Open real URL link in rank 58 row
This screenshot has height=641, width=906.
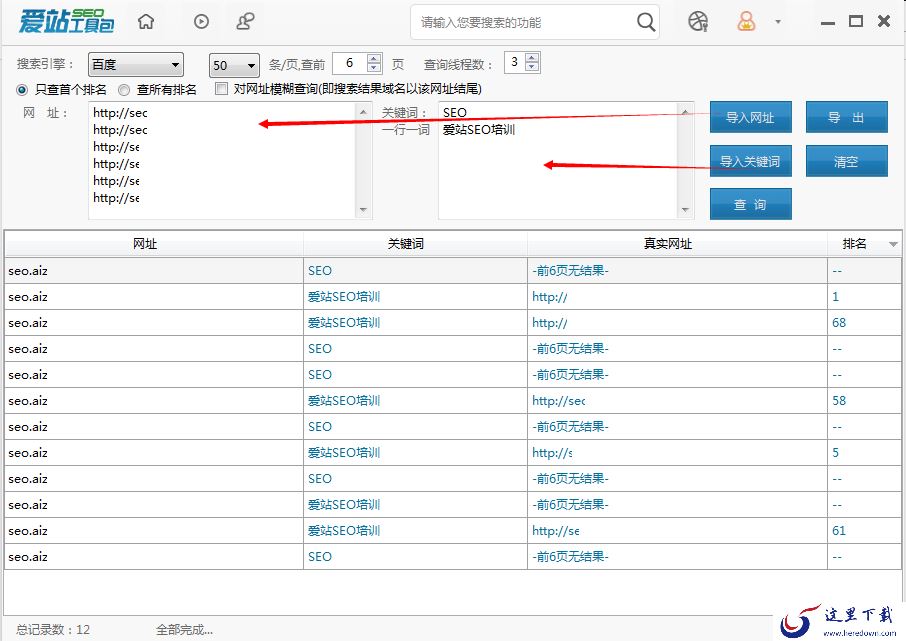[x=559, y=401]
